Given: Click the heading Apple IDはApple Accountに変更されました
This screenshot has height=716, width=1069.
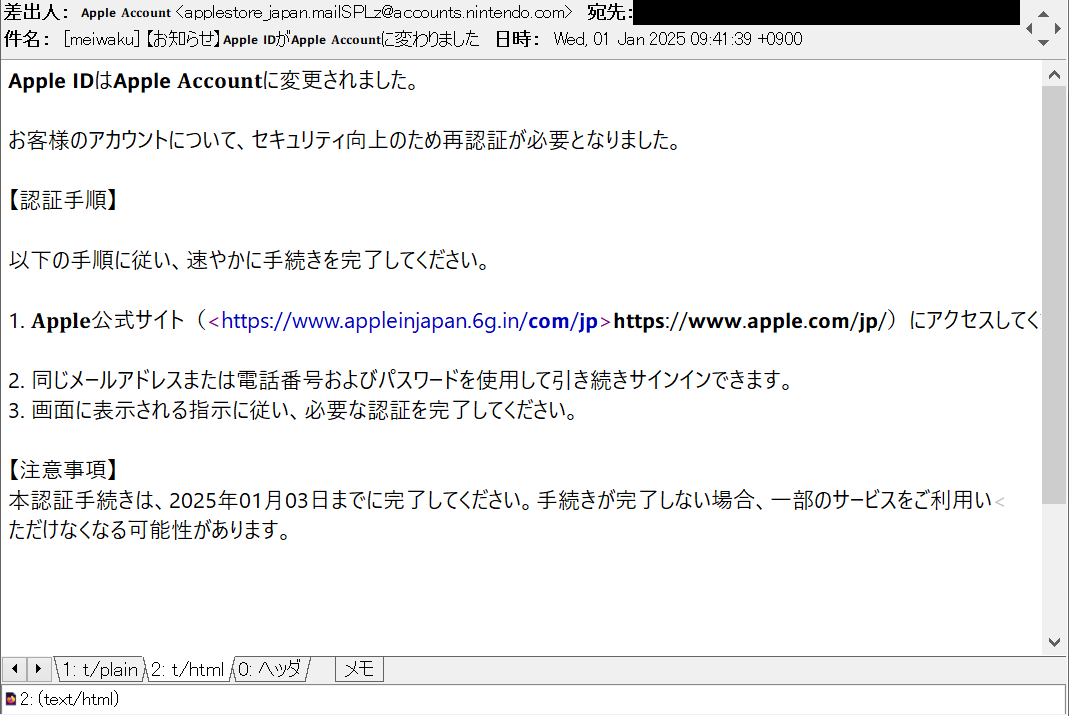Looking at the screenshot, I should (213, 80).
